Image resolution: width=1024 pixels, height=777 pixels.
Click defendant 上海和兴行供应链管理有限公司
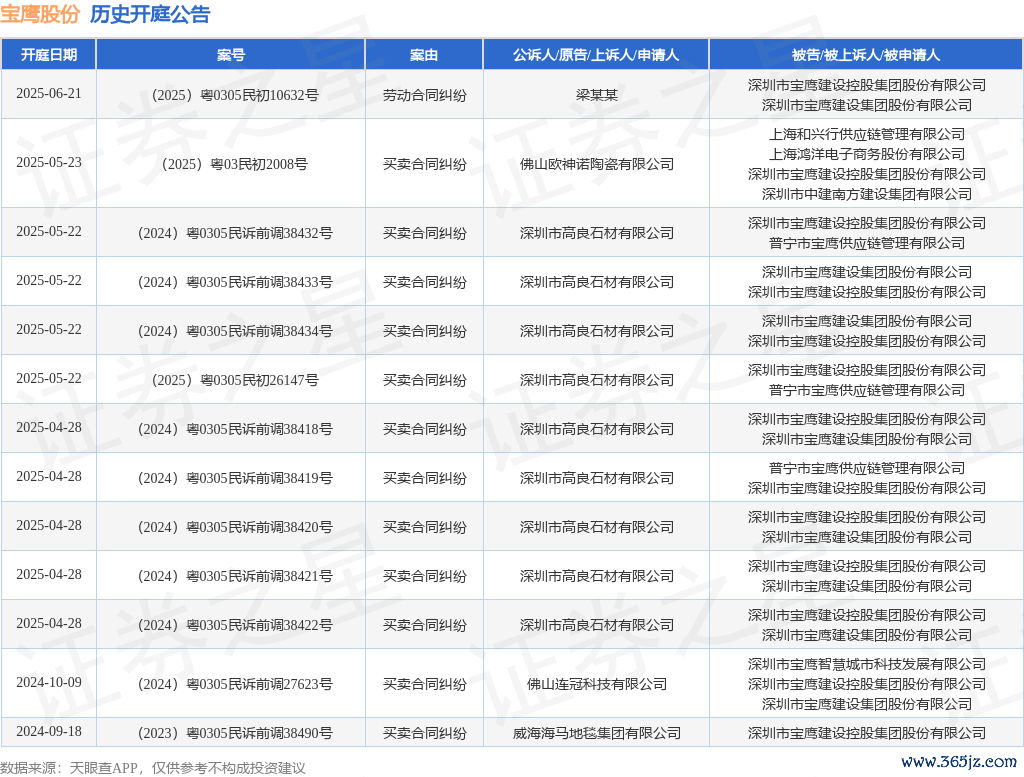pyautogui.click(x=866, y=134)
